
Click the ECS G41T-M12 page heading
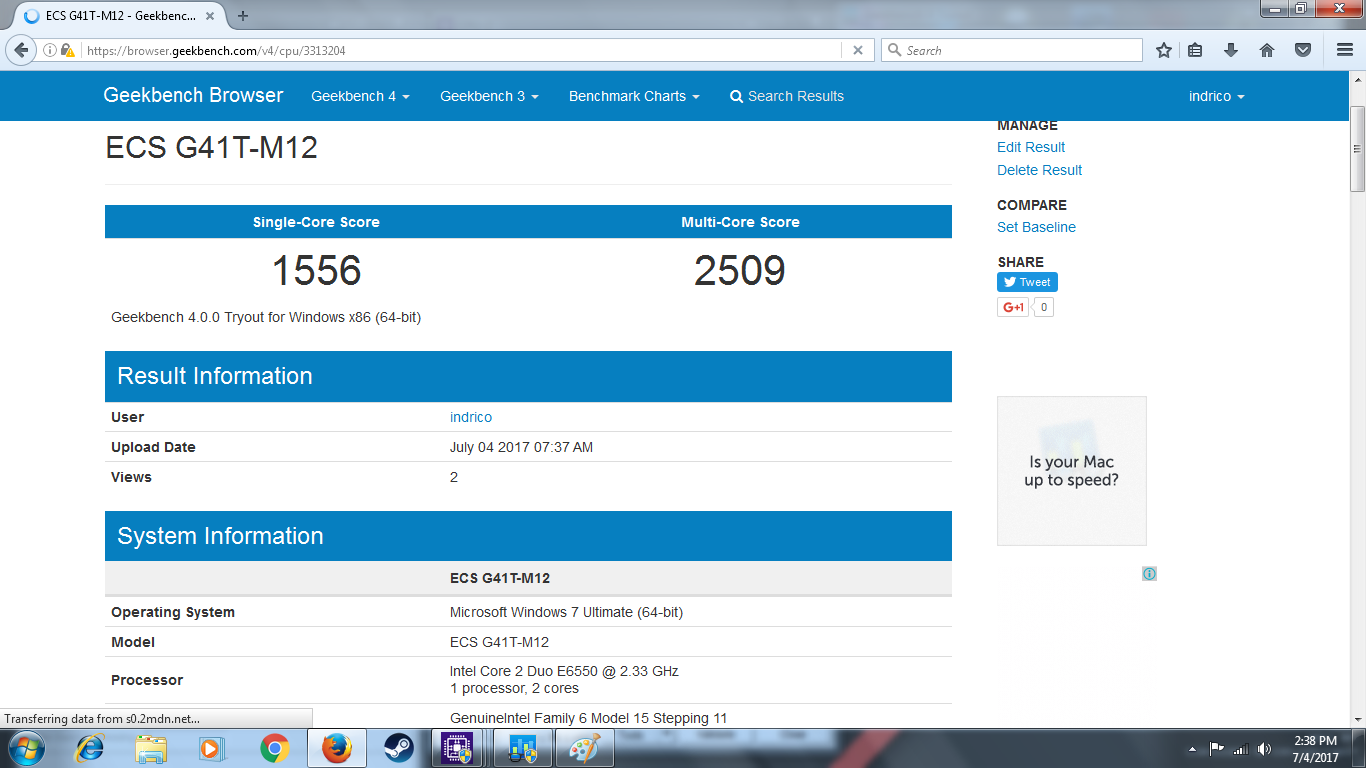[x=211, y=148]
